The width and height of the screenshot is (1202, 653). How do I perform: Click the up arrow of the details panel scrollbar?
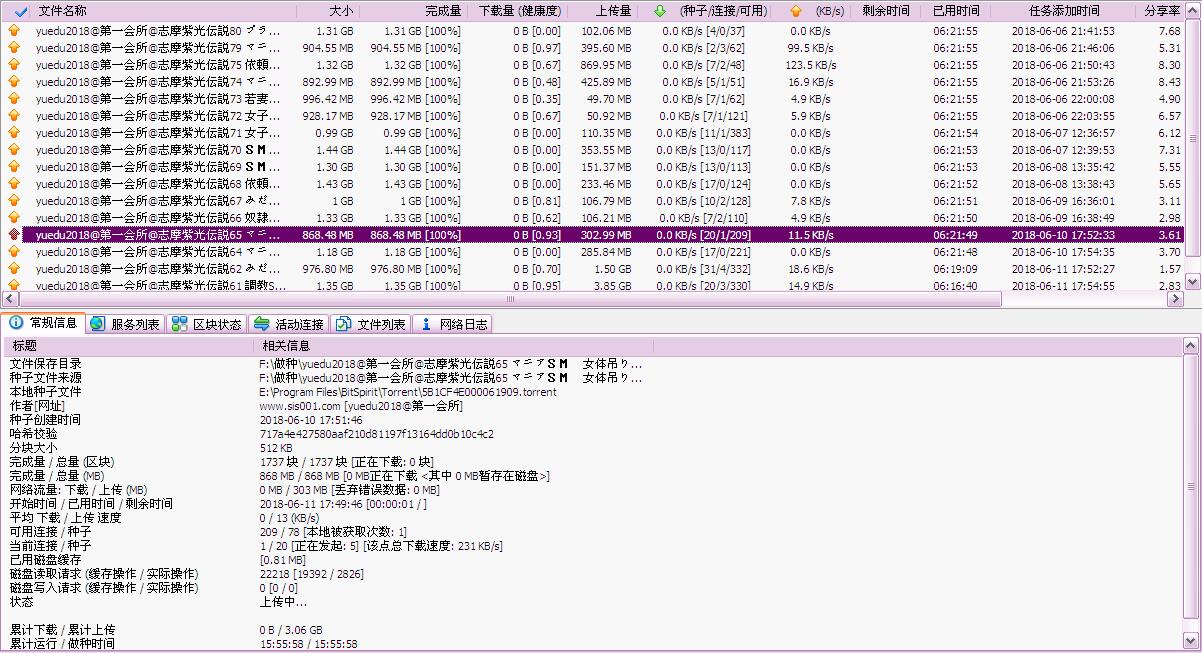pos(1191,345)
